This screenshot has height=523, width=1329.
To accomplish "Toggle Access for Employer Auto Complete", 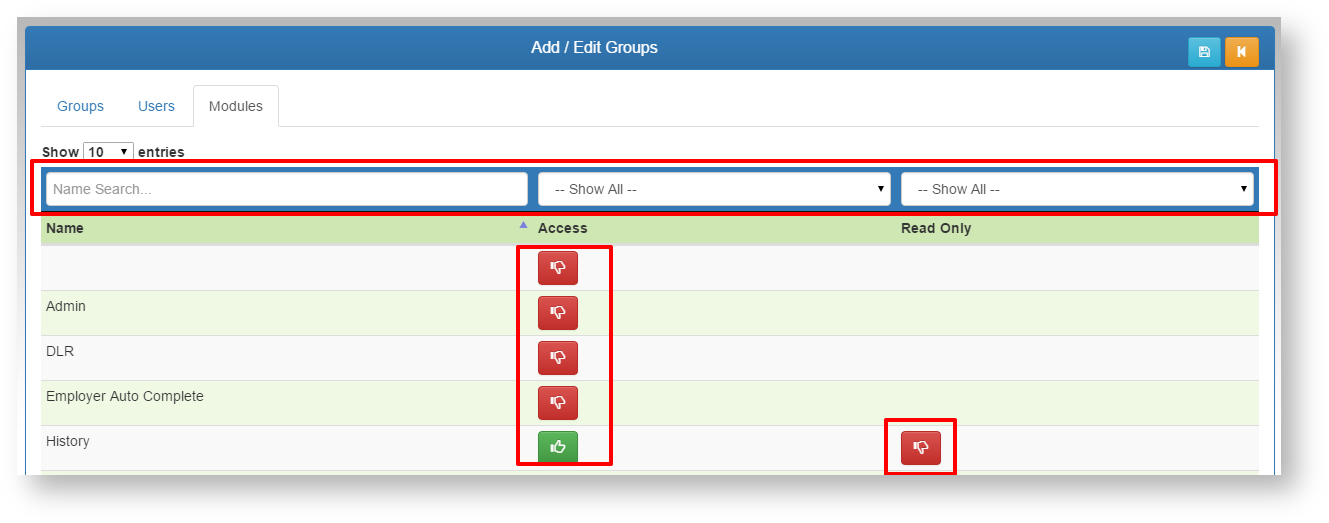I will point(558,403).
